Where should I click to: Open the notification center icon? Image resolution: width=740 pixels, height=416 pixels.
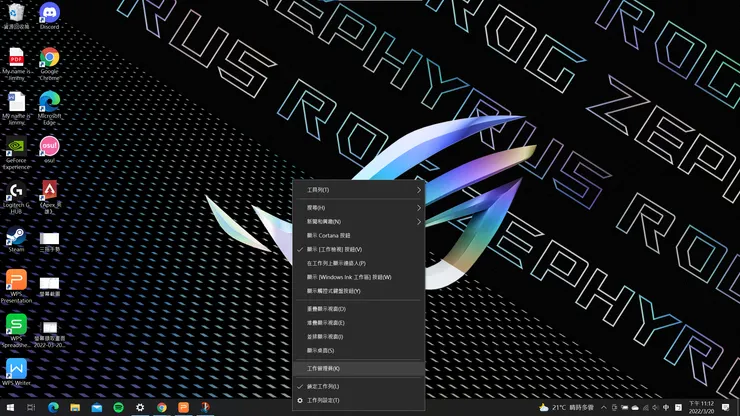pyautogui.click(x=726, y=407)
